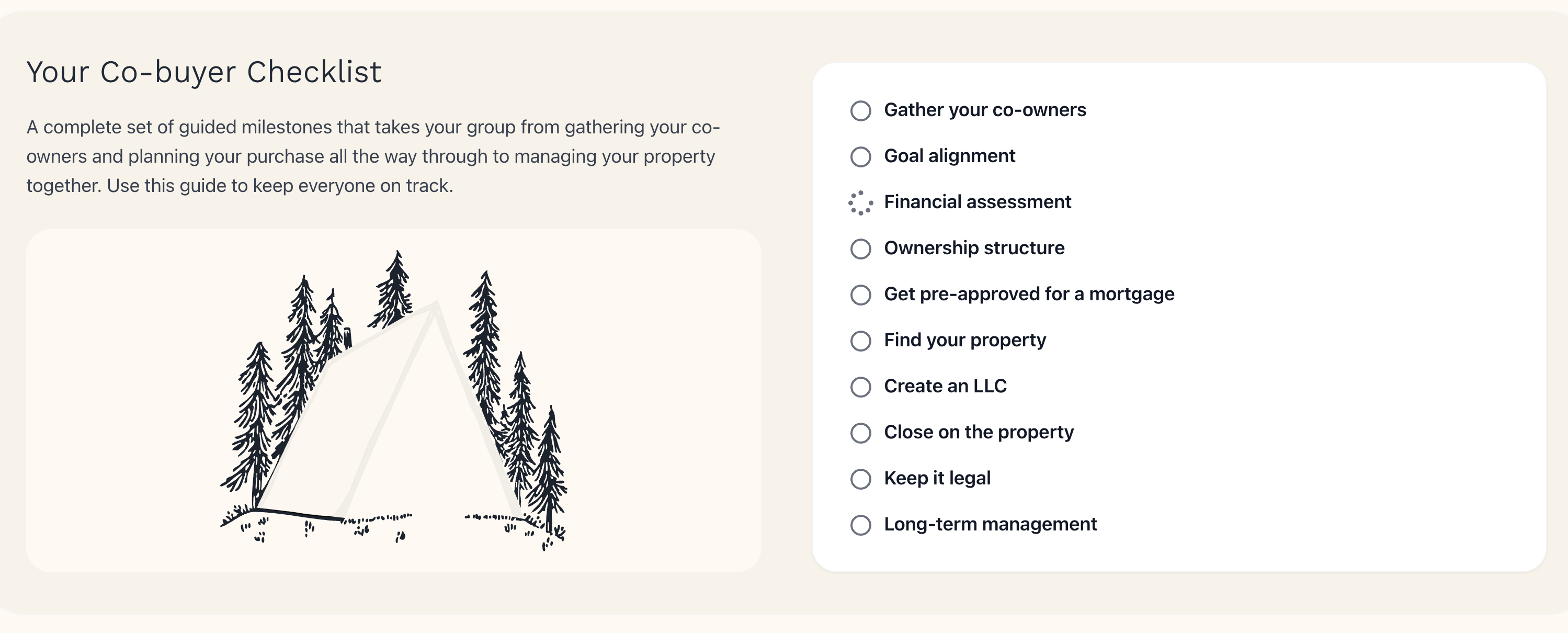Open the Gather your co-owners milestone

tap(984, 110)
